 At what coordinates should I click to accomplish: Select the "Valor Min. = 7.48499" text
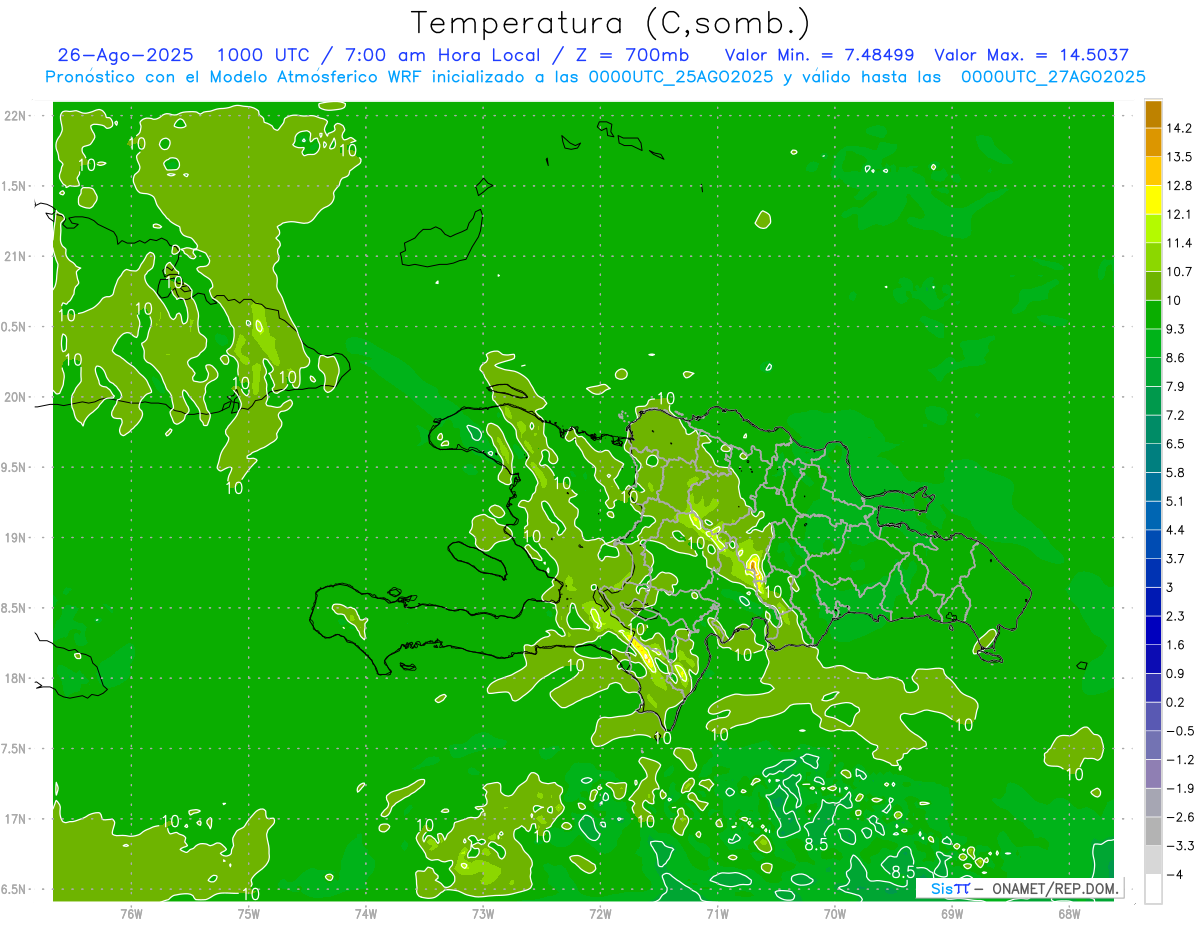(819, 55)
